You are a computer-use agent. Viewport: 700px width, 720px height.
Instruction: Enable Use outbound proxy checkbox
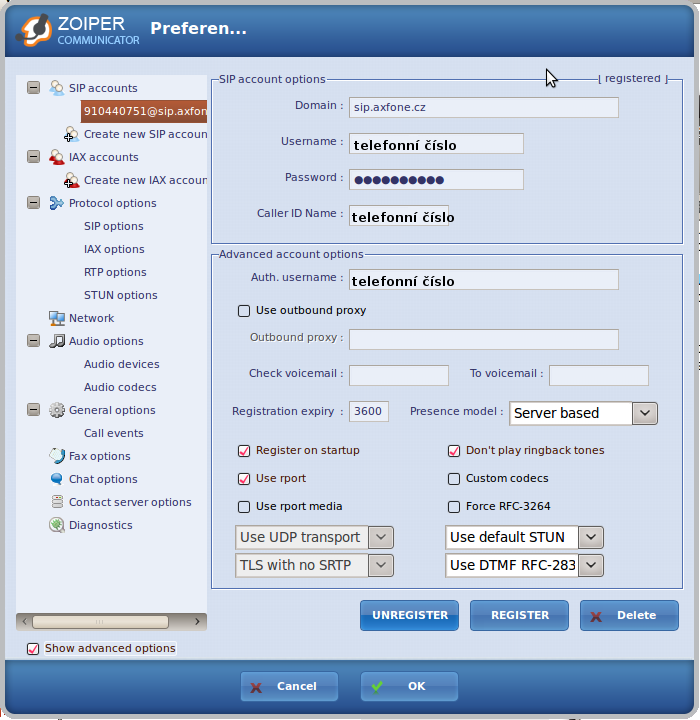point(244,311)
